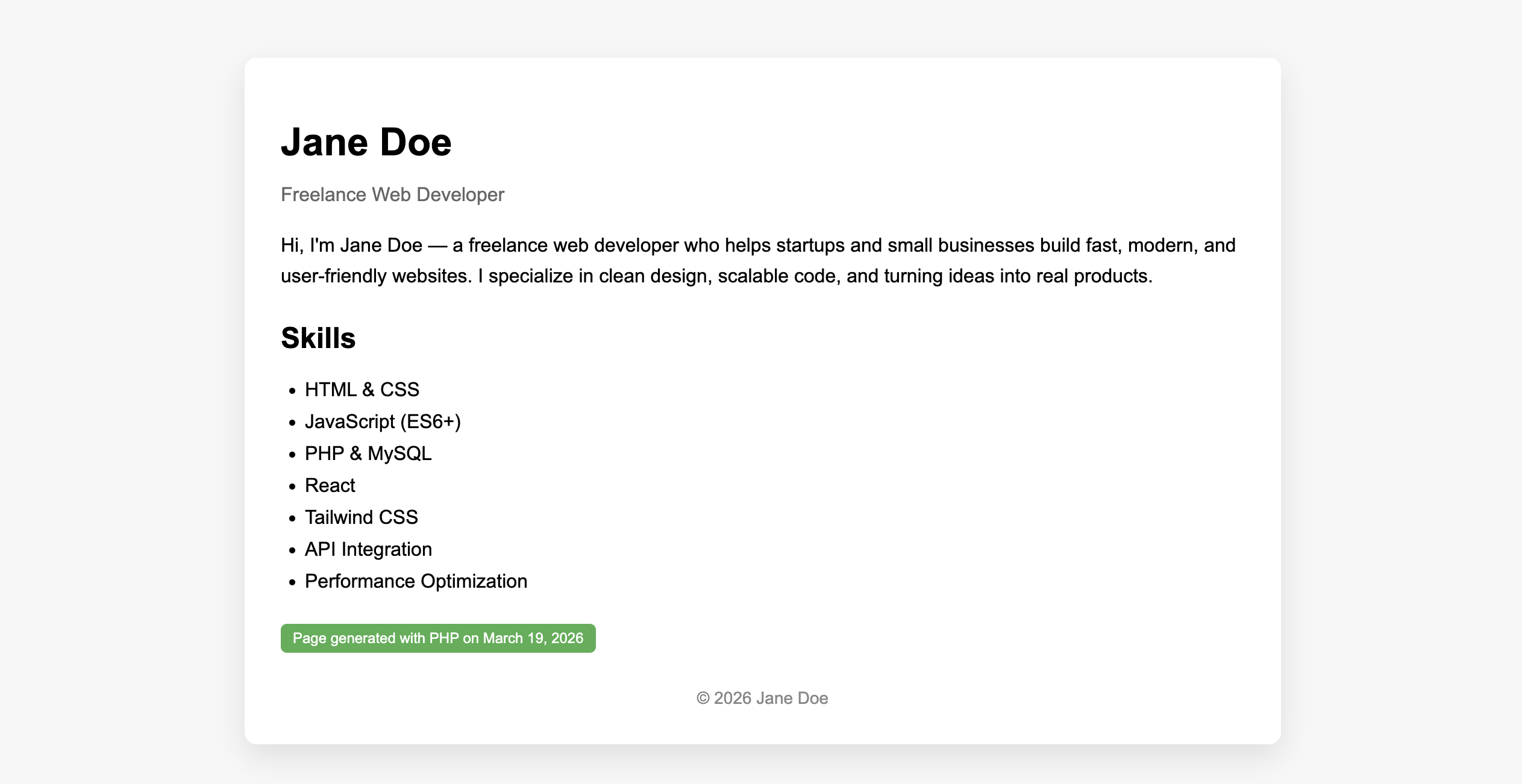
Task: Click the green PHP generation badge
Action: (x=438, y=638)
